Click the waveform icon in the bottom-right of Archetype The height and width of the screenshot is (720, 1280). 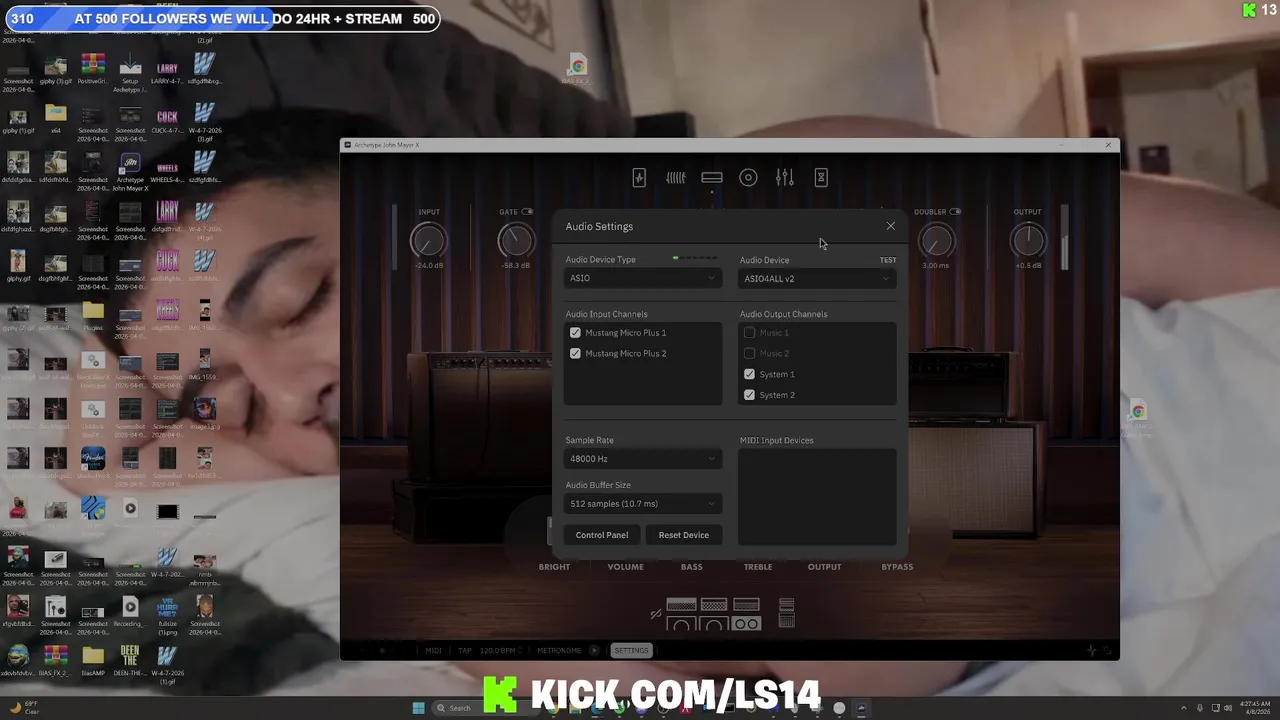(x=1091, y=651)
